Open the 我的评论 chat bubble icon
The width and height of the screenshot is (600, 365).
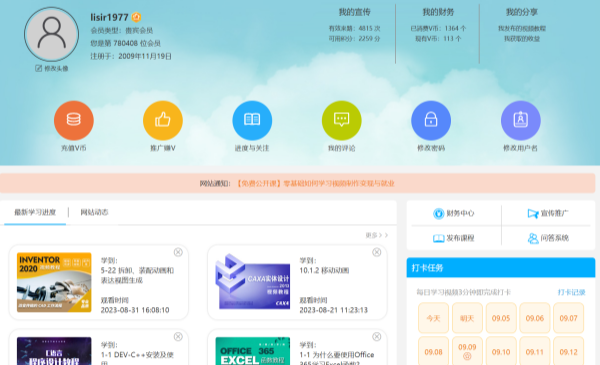tap(341, 120)
